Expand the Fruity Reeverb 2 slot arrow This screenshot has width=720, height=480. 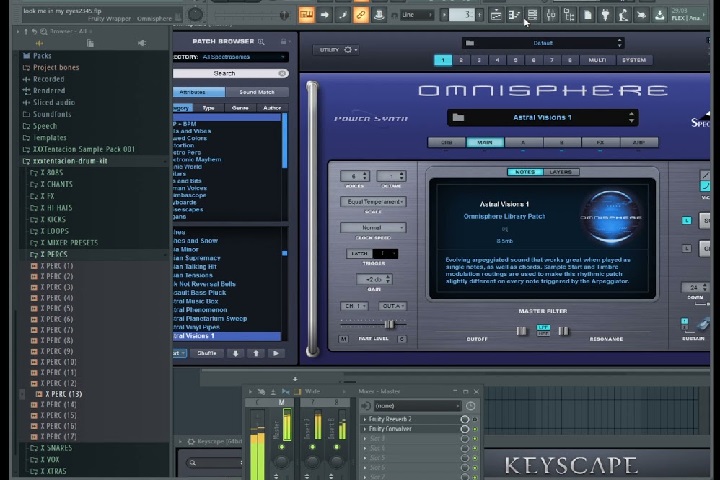pos(365,419)
